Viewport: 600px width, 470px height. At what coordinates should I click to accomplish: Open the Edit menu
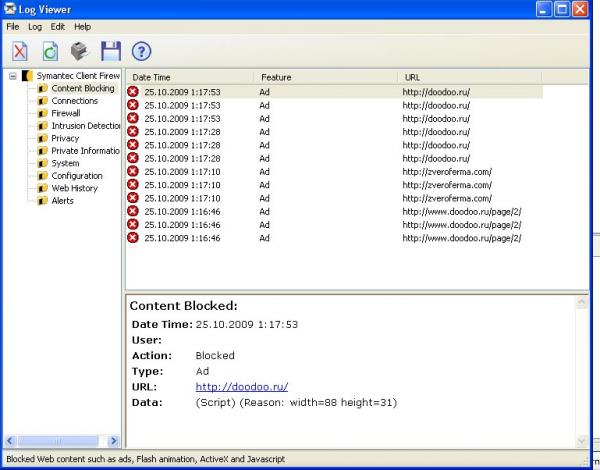click(x=58, y=27)
